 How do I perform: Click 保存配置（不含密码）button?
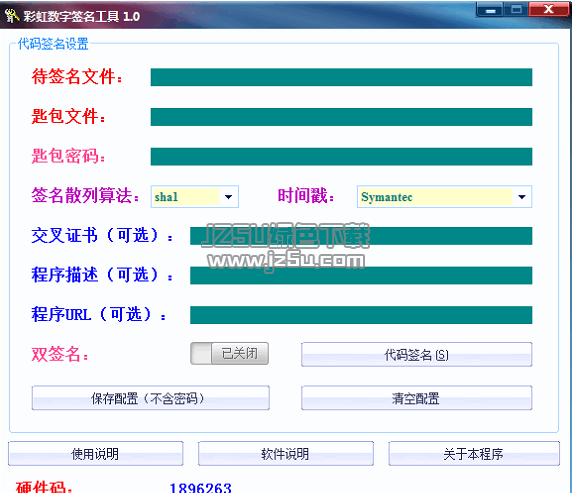tap(151, 398)
